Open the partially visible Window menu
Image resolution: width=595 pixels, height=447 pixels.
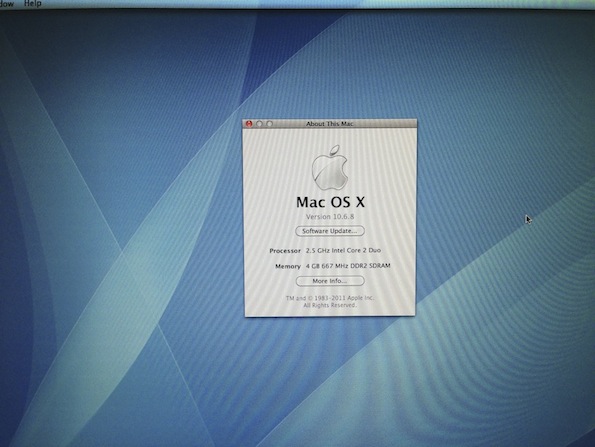point(7,4)
